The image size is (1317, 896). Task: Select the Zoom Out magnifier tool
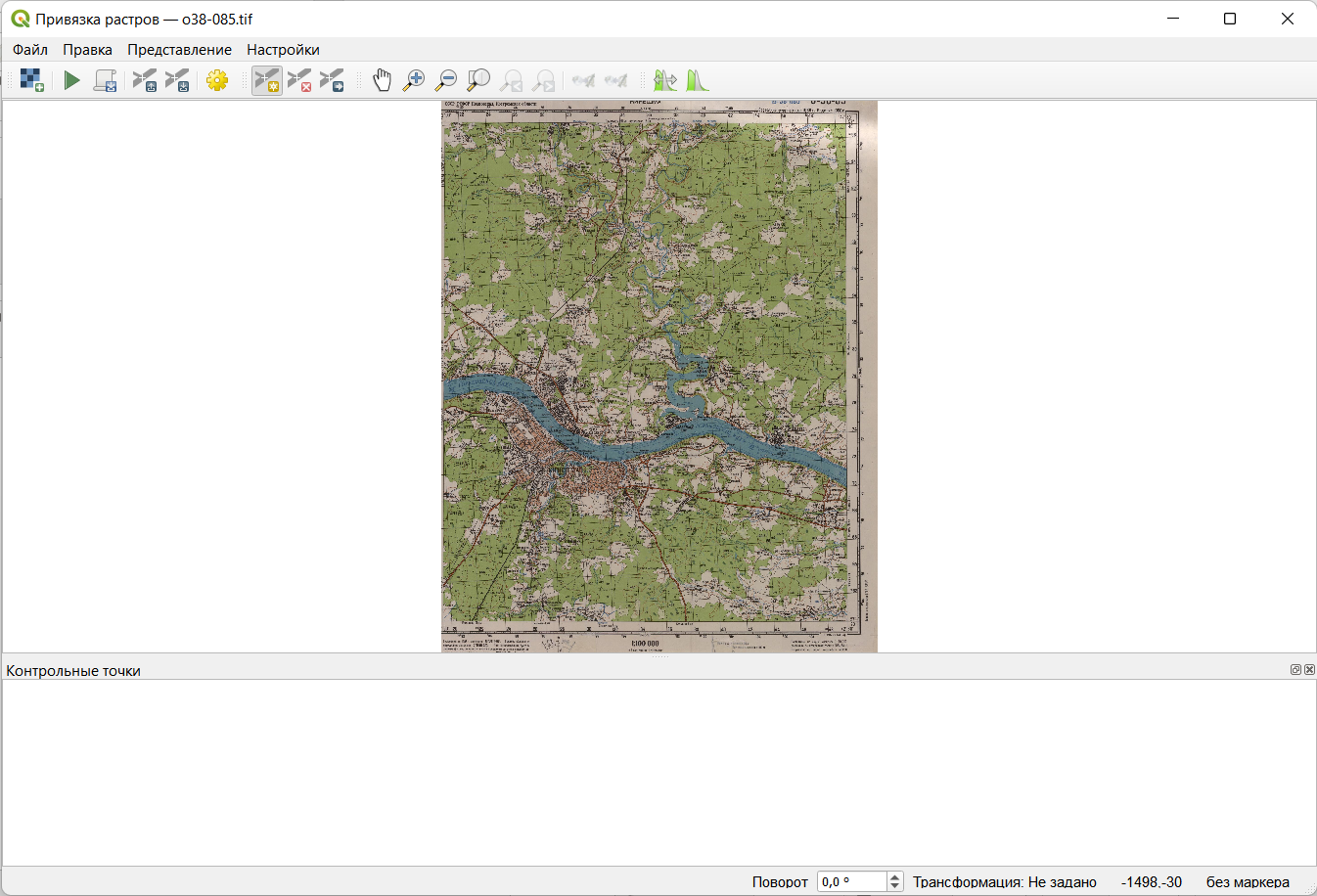pyautogui.click(x=446, y=80)
